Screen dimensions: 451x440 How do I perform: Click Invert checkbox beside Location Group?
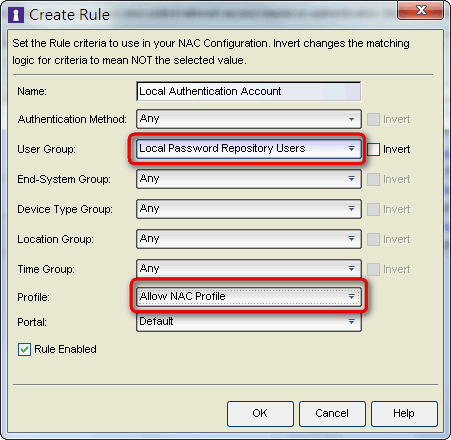coord(373,239)
